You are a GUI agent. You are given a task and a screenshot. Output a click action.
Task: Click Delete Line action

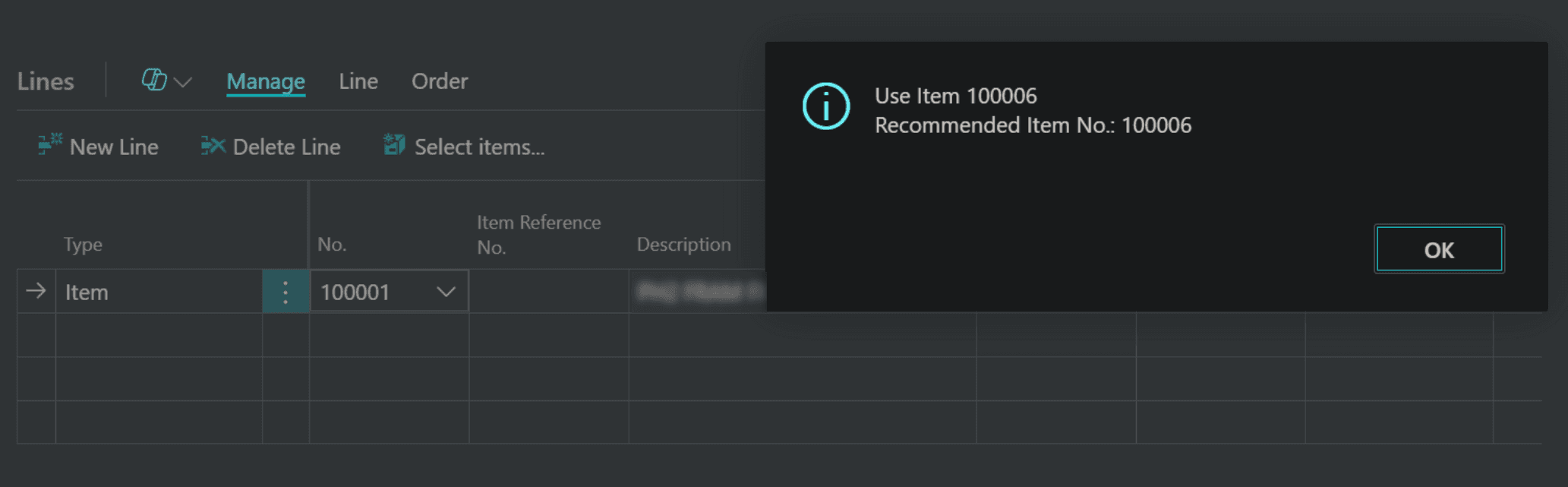[x=271, y=147]
